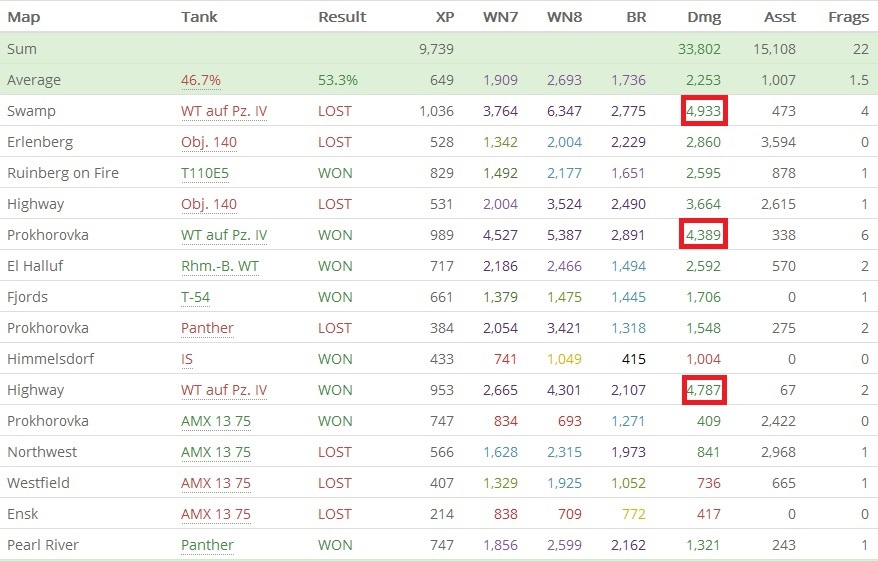Screen dimensions: 878x561
Task: Click the T-54 tank link
Action: click(x=198, y=297)
